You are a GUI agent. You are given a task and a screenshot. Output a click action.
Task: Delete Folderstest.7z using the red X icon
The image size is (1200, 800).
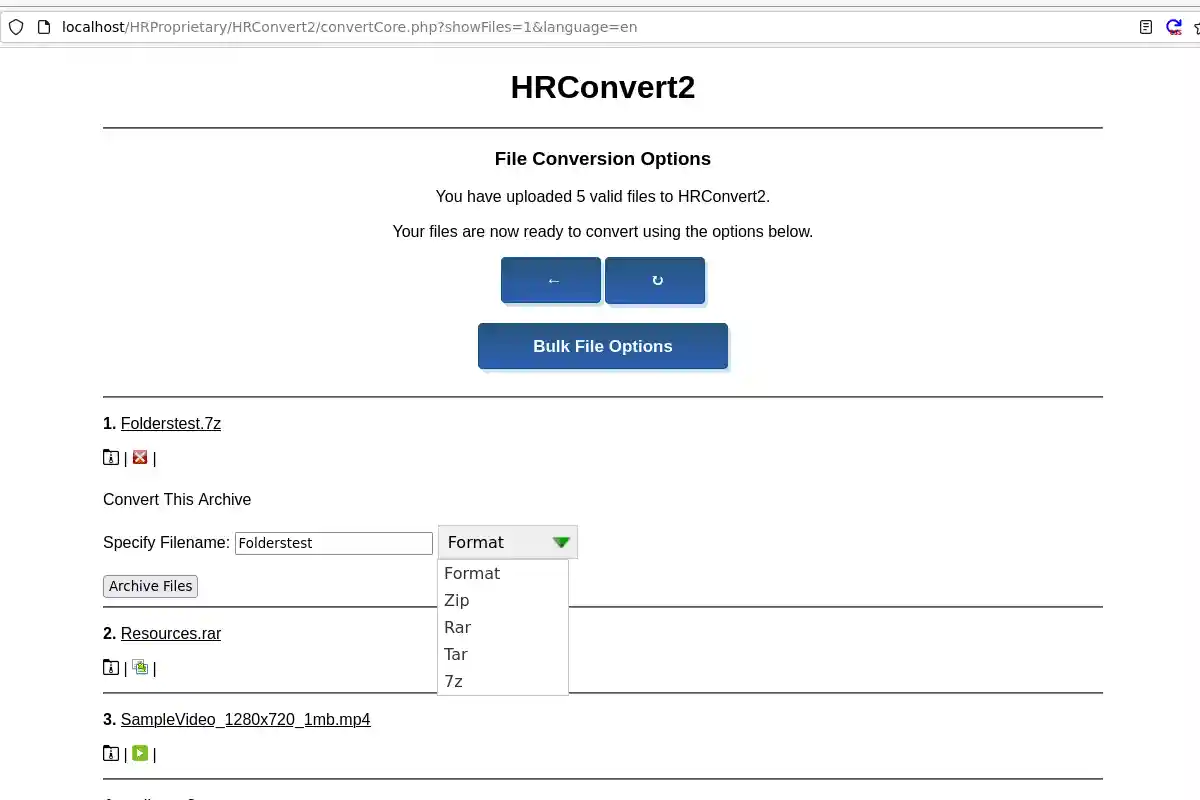click(x=139, y=457)
